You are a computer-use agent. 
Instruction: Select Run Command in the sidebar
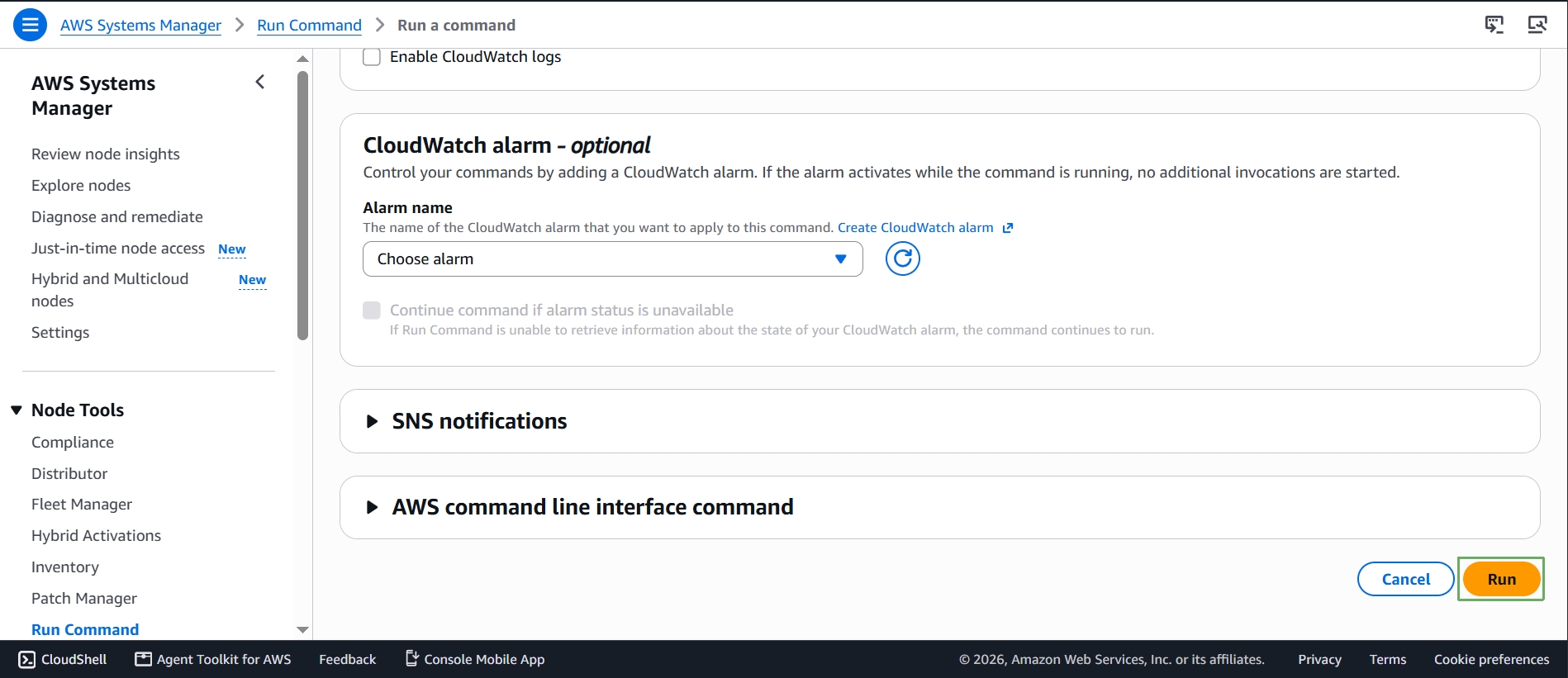[x=85, y=629]
